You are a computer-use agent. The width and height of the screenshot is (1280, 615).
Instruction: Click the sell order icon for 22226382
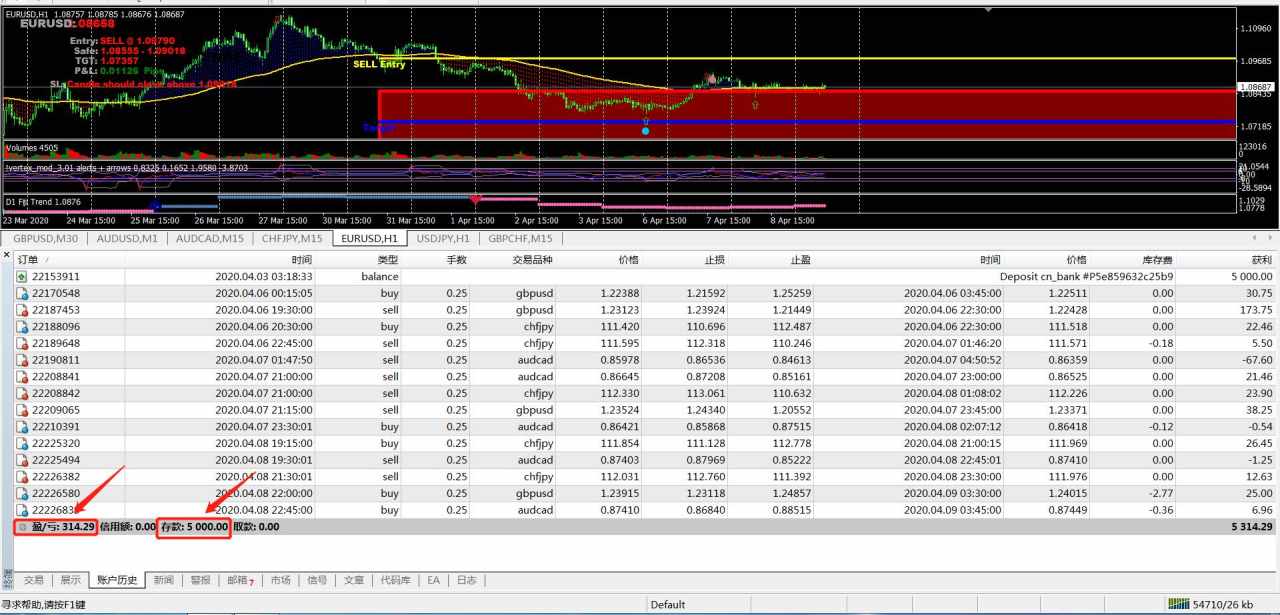pyautogui.click(x=22, y=477)
